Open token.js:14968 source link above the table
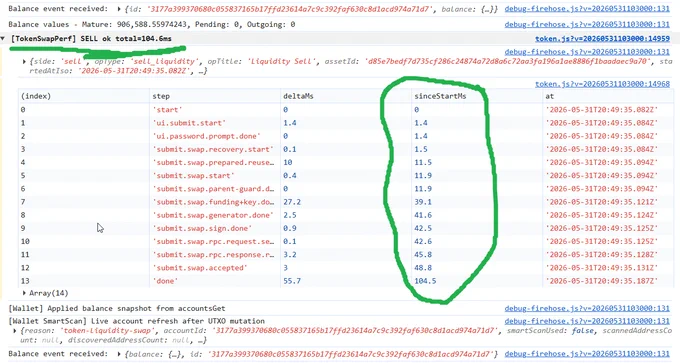 (602, 84)
